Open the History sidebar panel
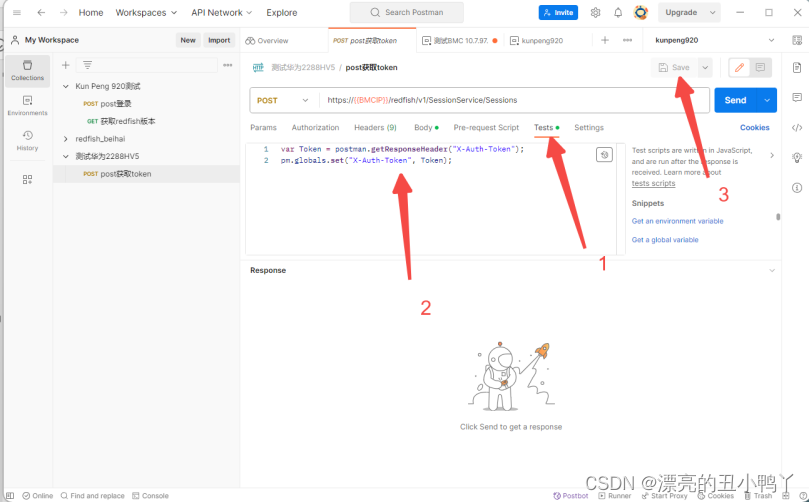The width and height of the screenshot is (809, 502). coord(27,140)
